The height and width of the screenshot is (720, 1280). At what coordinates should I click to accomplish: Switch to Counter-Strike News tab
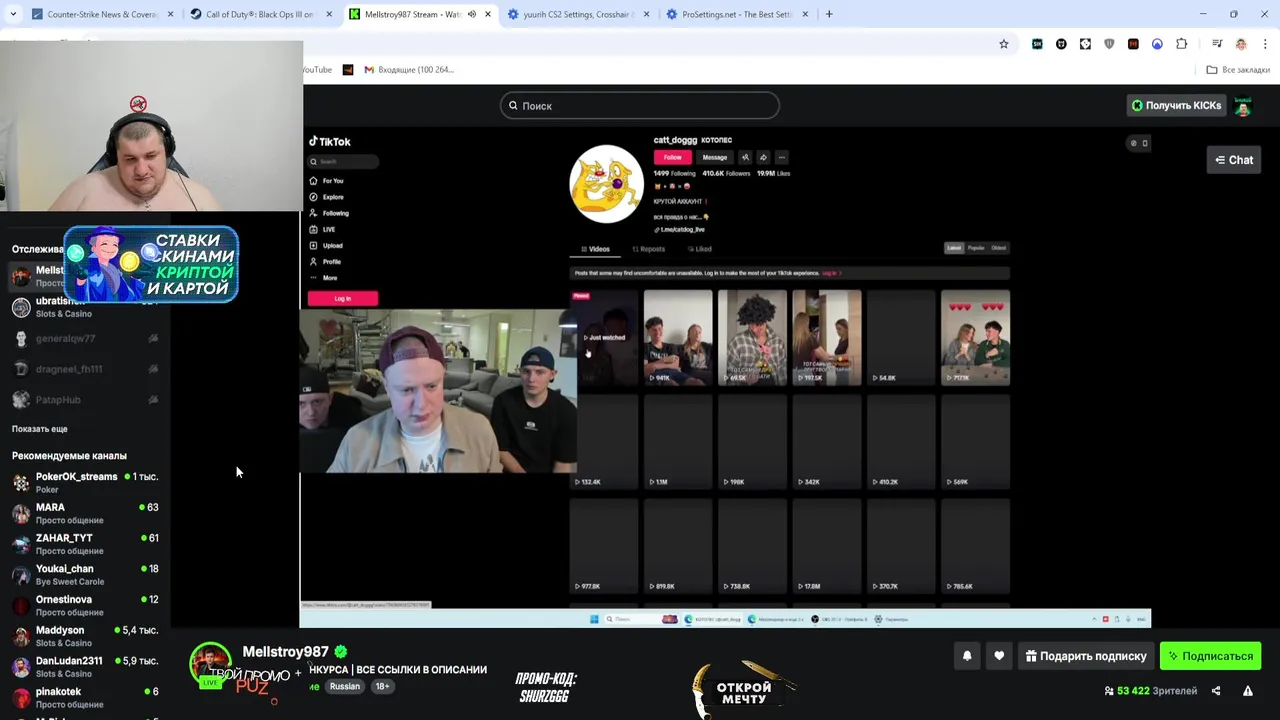click(x=102, y=14)
